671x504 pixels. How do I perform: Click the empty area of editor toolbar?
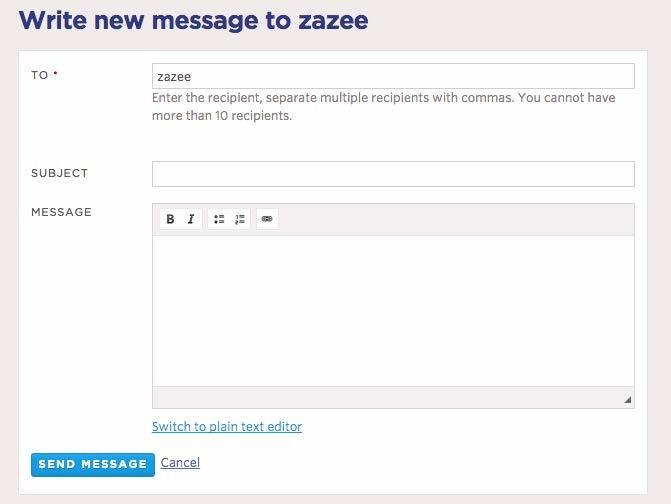point(450,219)
